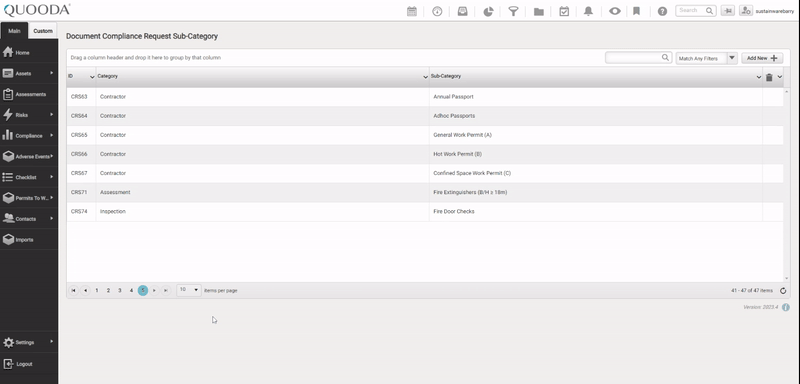The image size is (800, 384).
Task: Go to page 1
Action: [97, 290]
